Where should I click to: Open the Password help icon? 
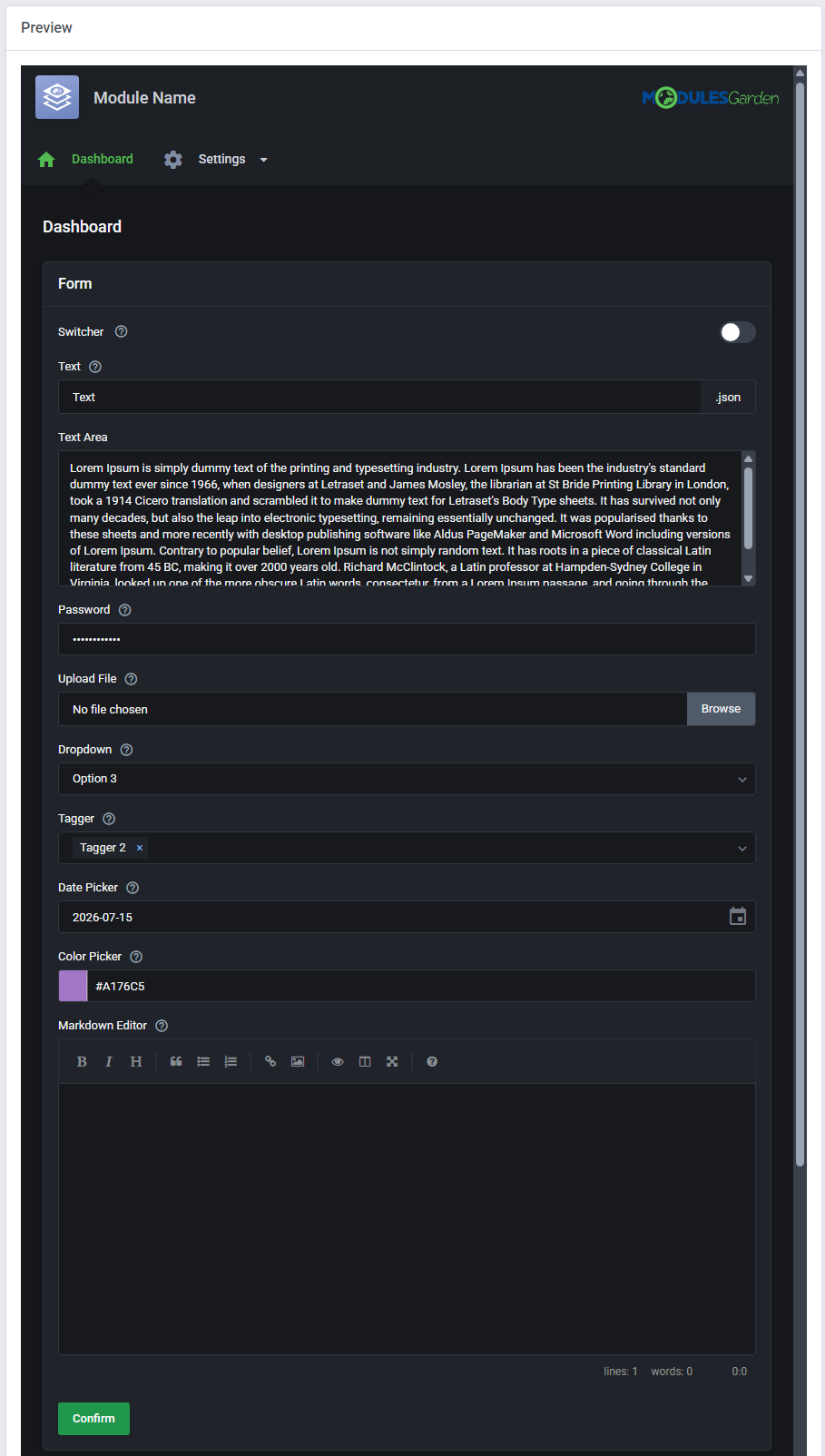click(x=125, y=610)
